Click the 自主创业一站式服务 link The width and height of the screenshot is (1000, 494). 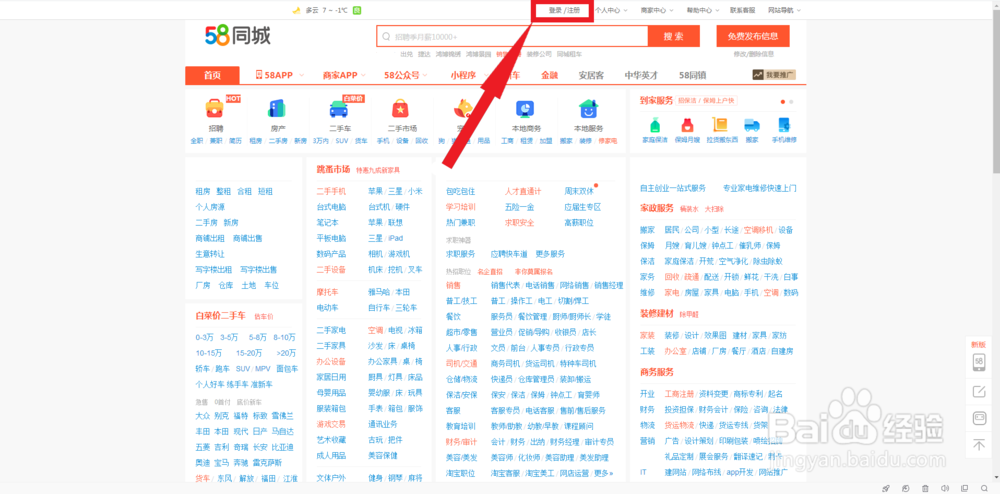point(673,189)
